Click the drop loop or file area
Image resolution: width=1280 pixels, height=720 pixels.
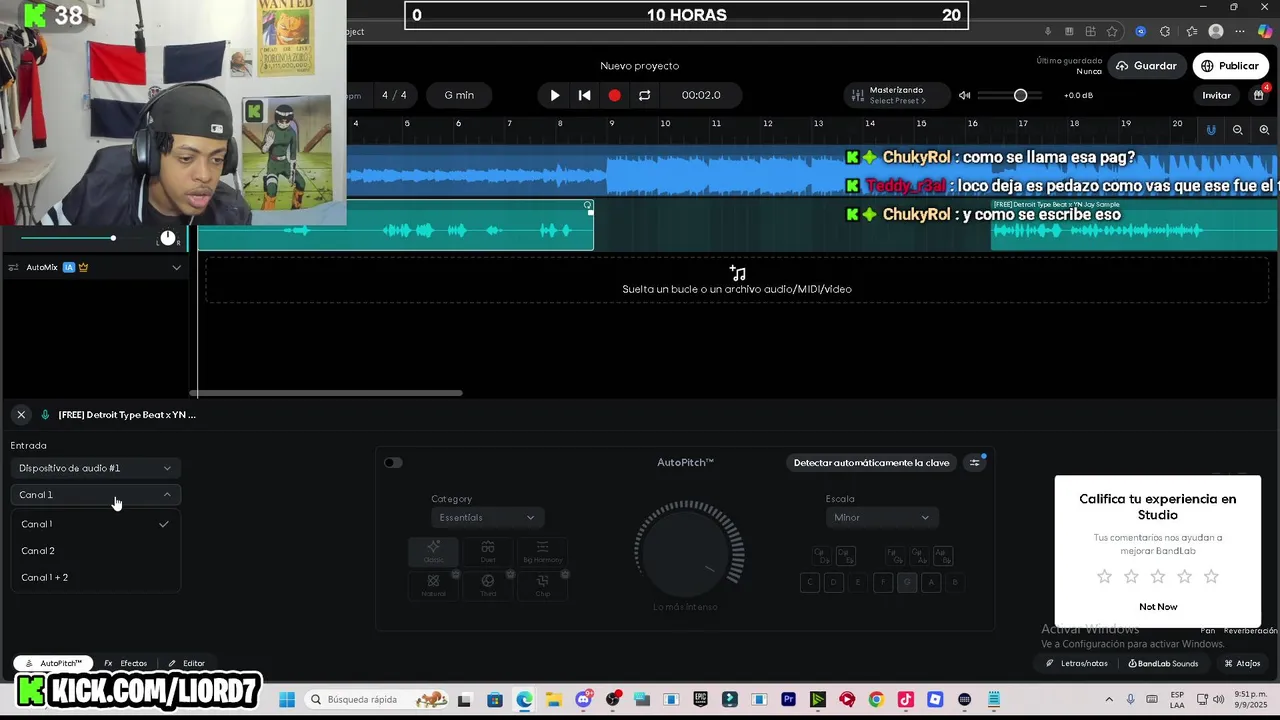tap(737, 280)
